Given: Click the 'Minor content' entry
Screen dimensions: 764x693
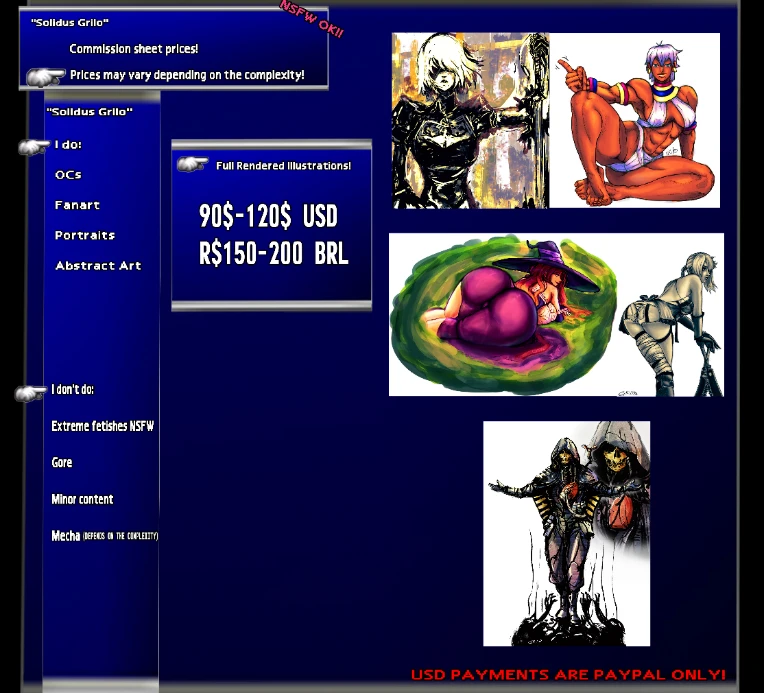Looking at the screenshot, I should pos(82,499).
